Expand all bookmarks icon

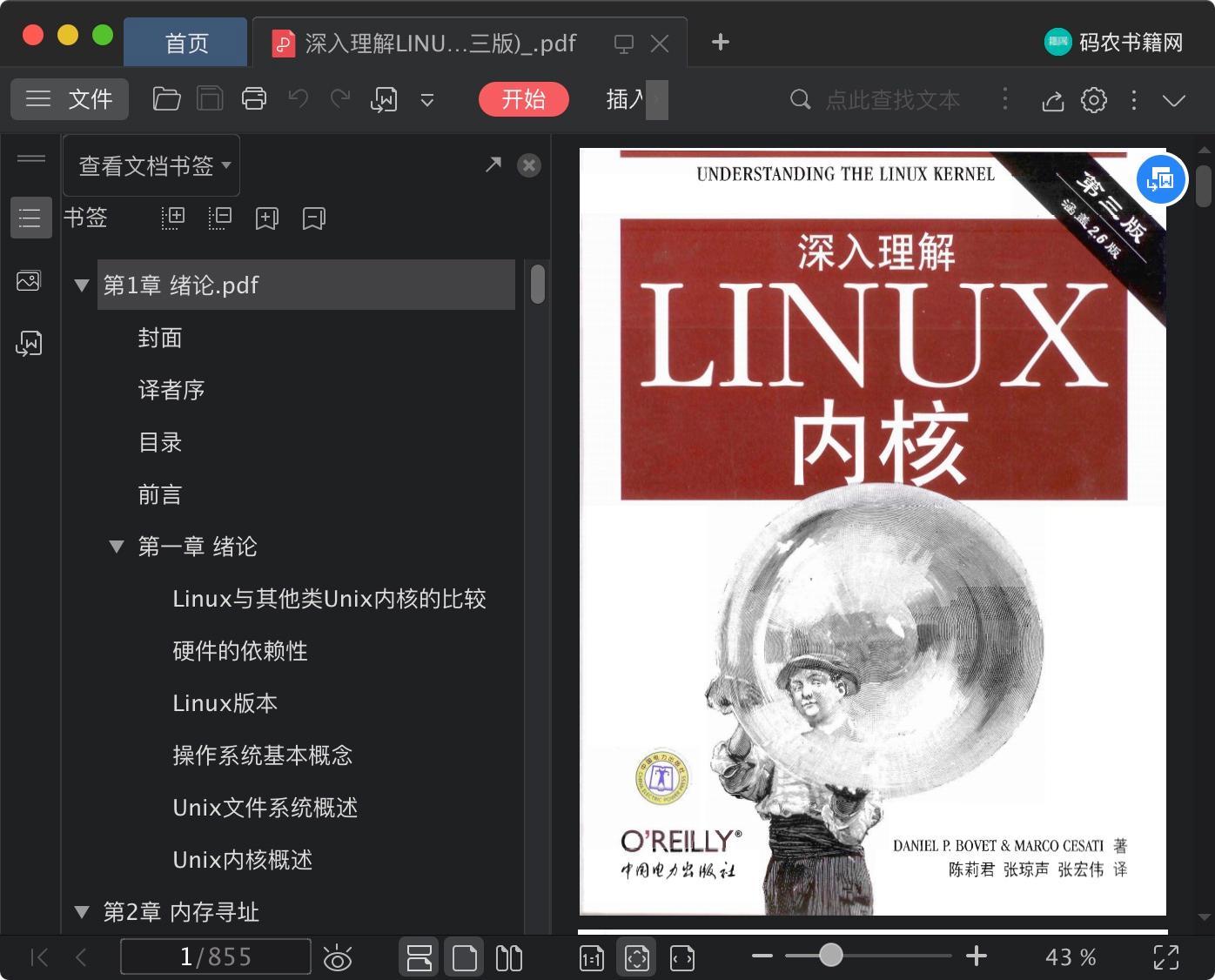[173, 218]
